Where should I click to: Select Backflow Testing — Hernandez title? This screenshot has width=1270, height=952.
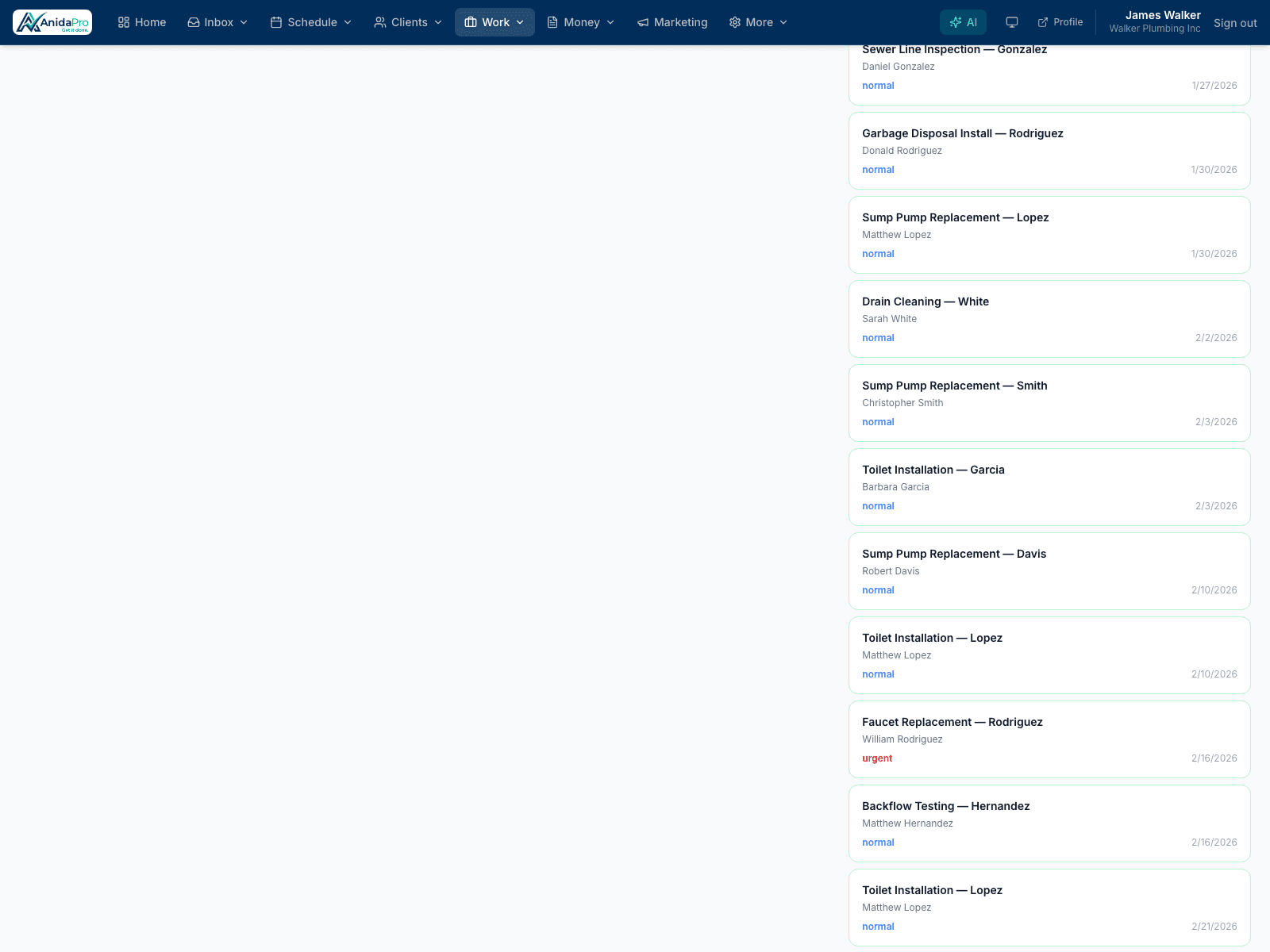click(946, 806)
